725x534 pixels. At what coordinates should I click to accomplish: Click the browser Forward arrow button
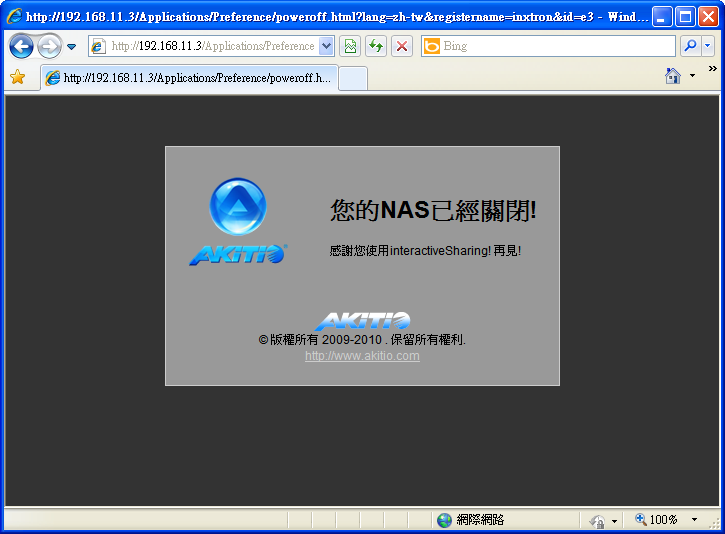[x=49, y=46]
